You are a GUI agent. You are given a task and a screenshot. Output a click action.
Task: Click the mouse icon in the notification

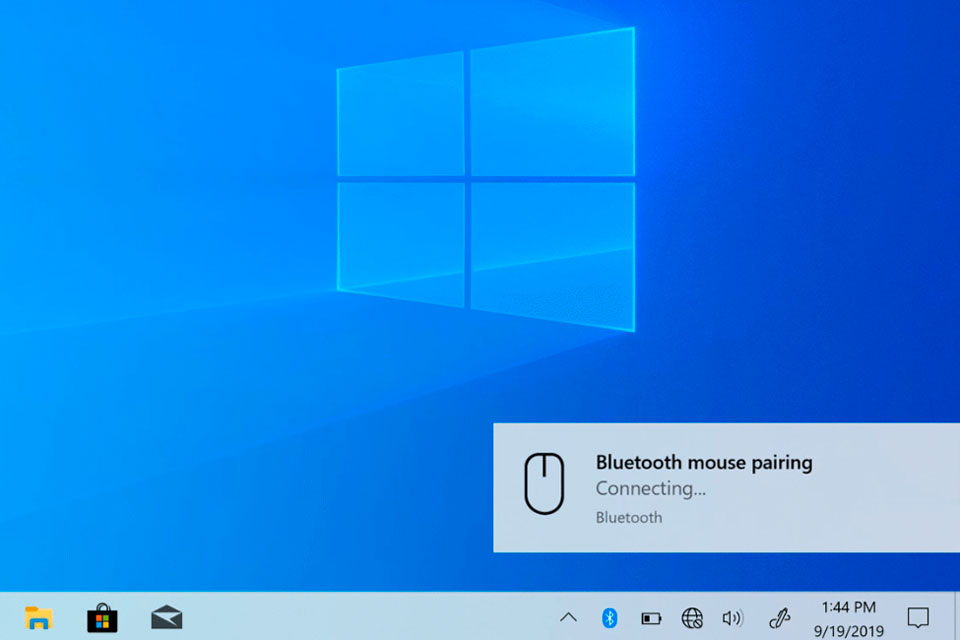point(544,483)
